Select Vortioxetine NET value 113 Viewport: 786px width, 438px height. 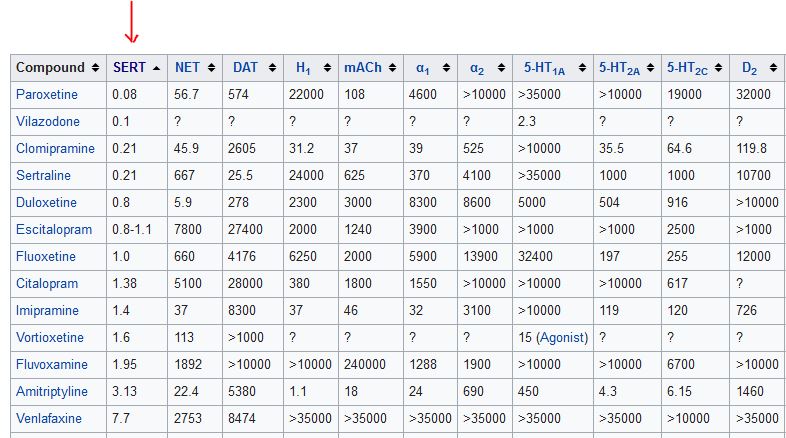tap(184, 338)
